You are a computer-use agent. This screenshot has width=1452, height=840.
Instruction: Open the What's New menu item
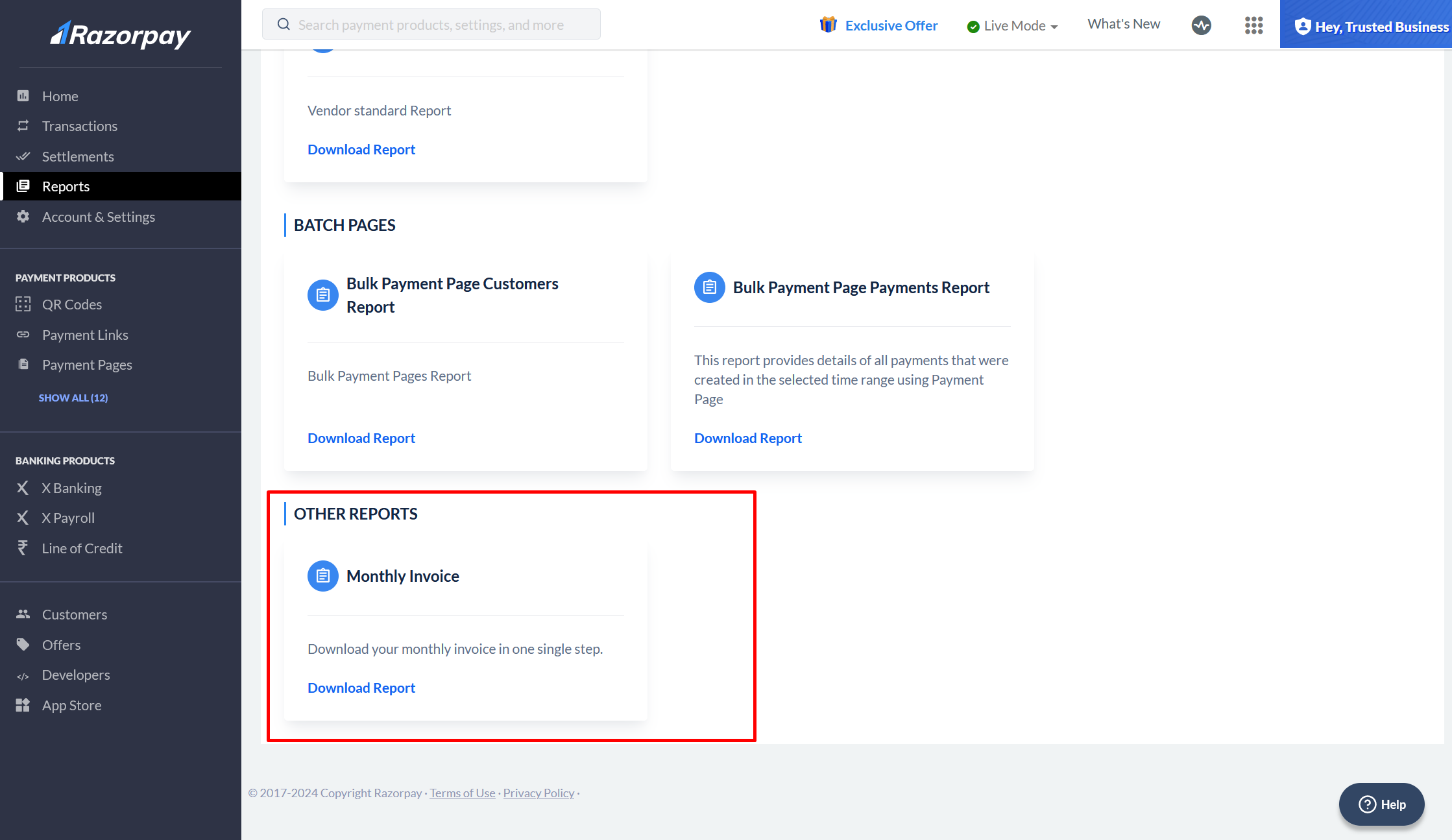1123,24
